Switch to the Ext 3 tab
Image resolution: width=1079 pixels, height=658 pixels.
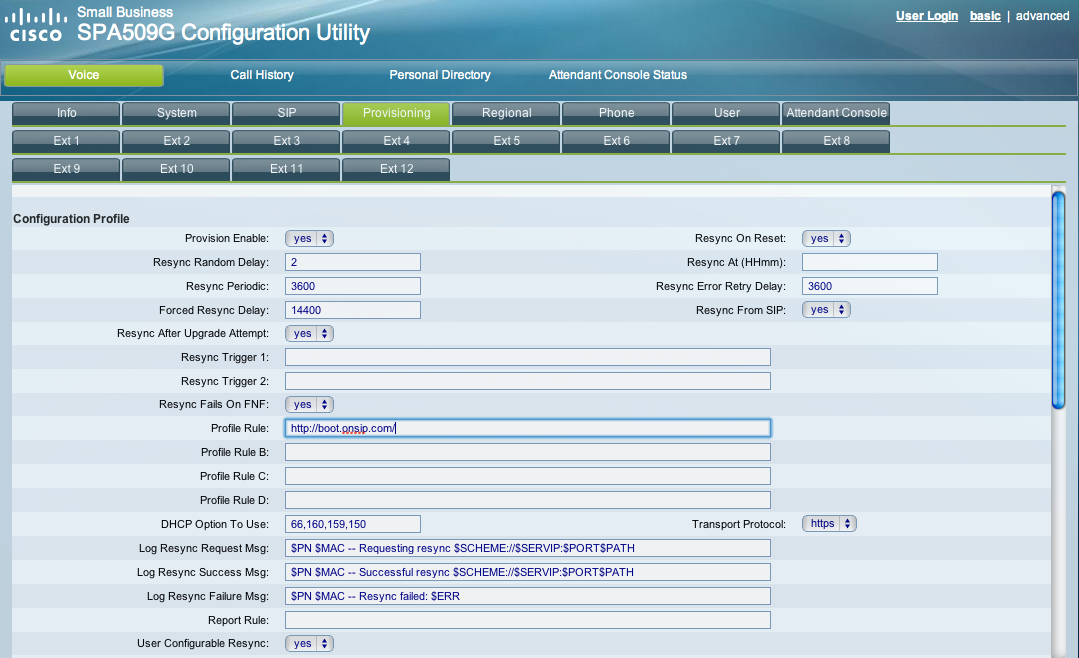[286, 141]
